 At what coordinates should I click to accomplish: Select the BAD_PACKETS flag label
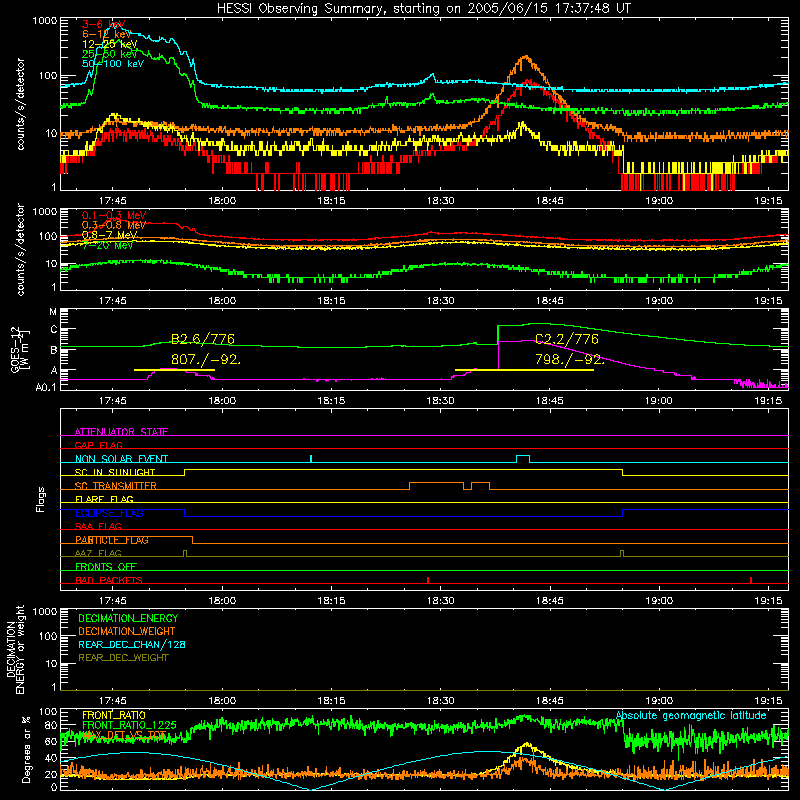tap(109, 580)
